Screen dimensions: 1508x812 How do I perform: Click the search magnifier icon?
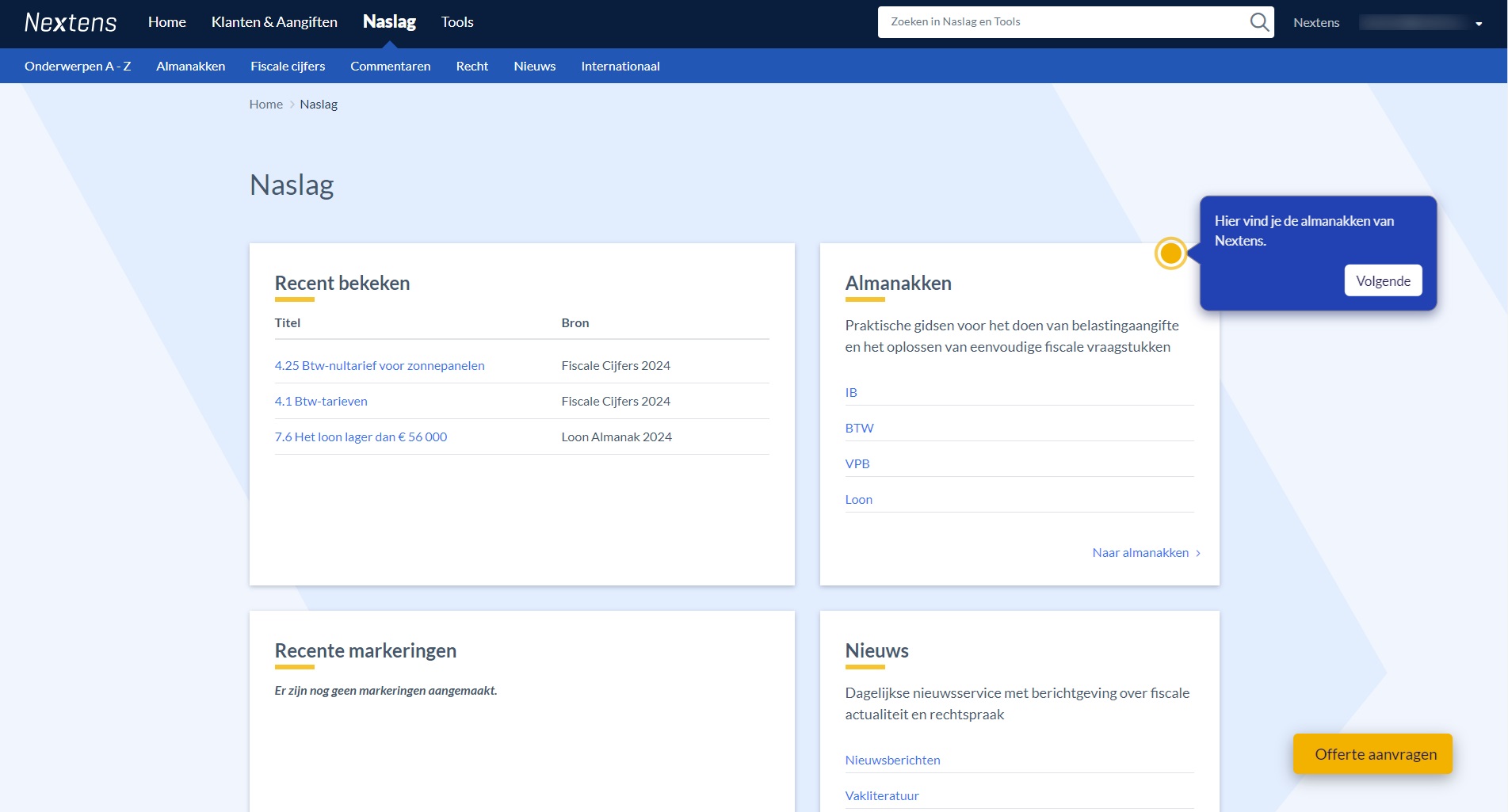coord(1259,22)
